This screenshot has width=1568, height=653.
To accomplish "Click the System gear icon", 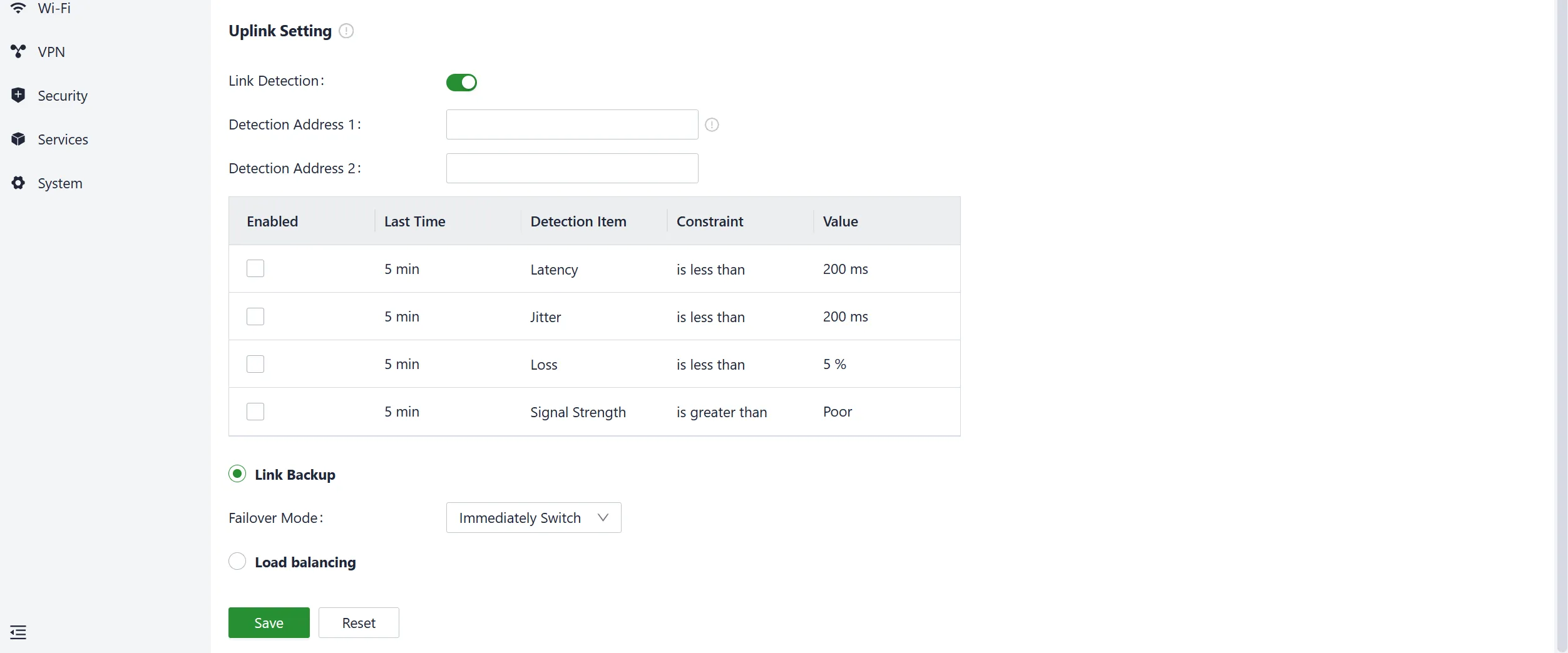I will [18, 183].
